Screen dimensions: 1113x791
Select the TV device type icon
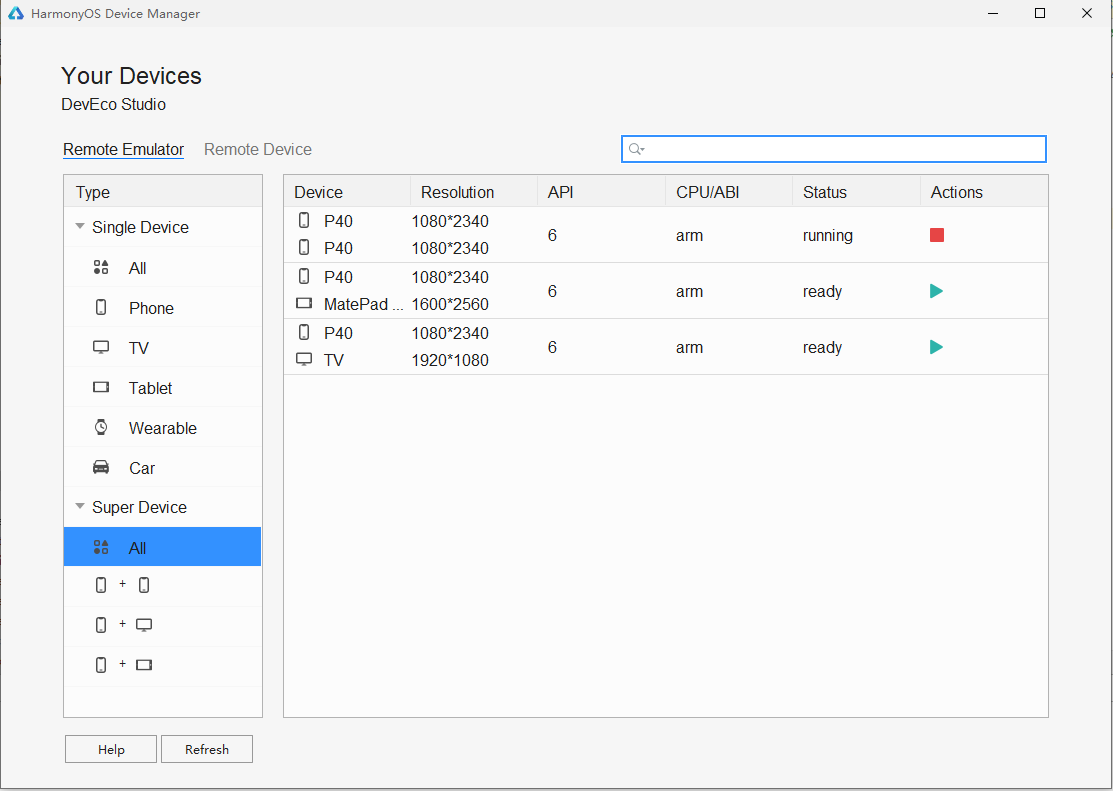tap(101, 347)
